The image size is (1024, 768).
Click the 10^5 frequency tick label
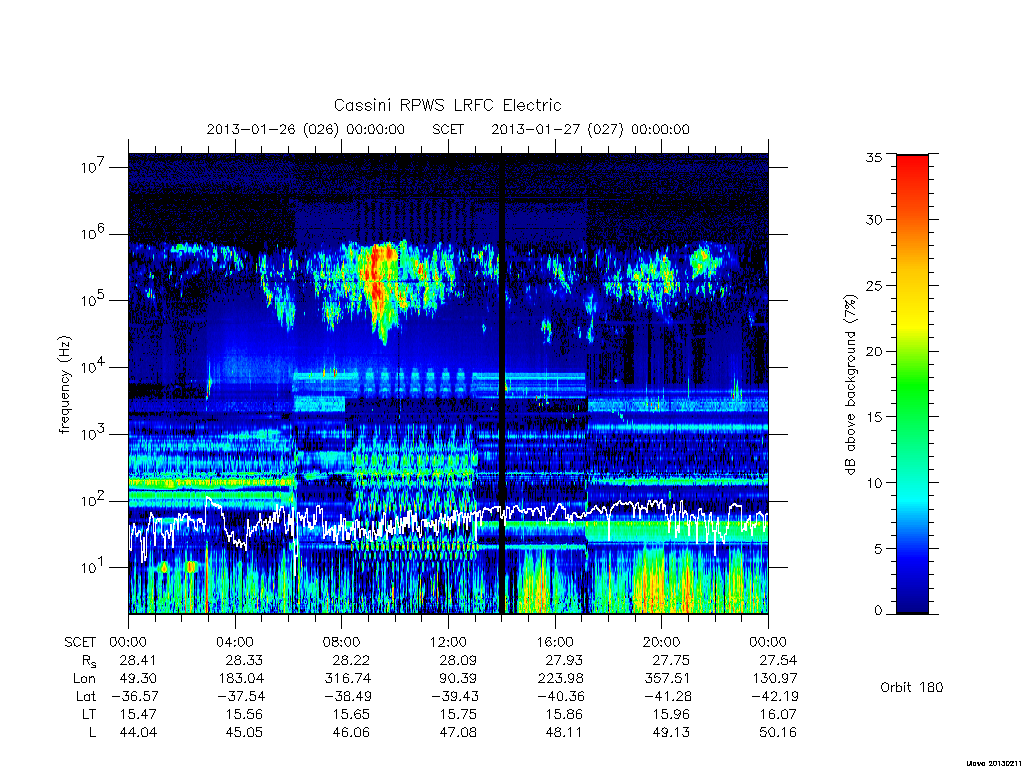93,300
